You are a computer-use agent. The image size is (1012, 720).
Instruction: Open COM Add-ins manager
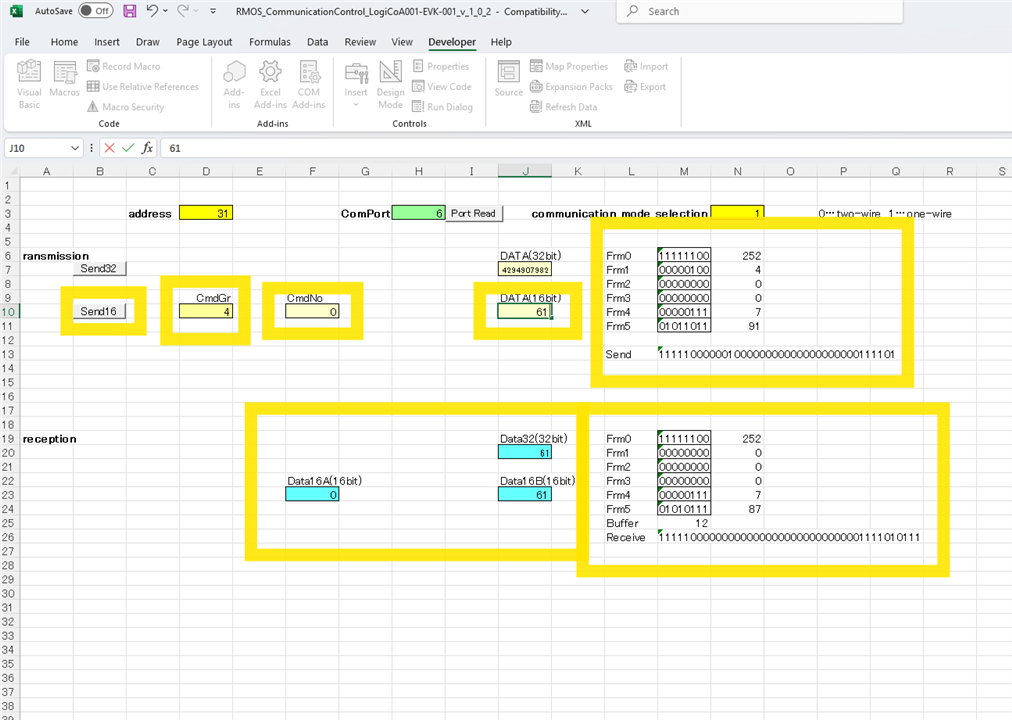[x=309, y=84]
